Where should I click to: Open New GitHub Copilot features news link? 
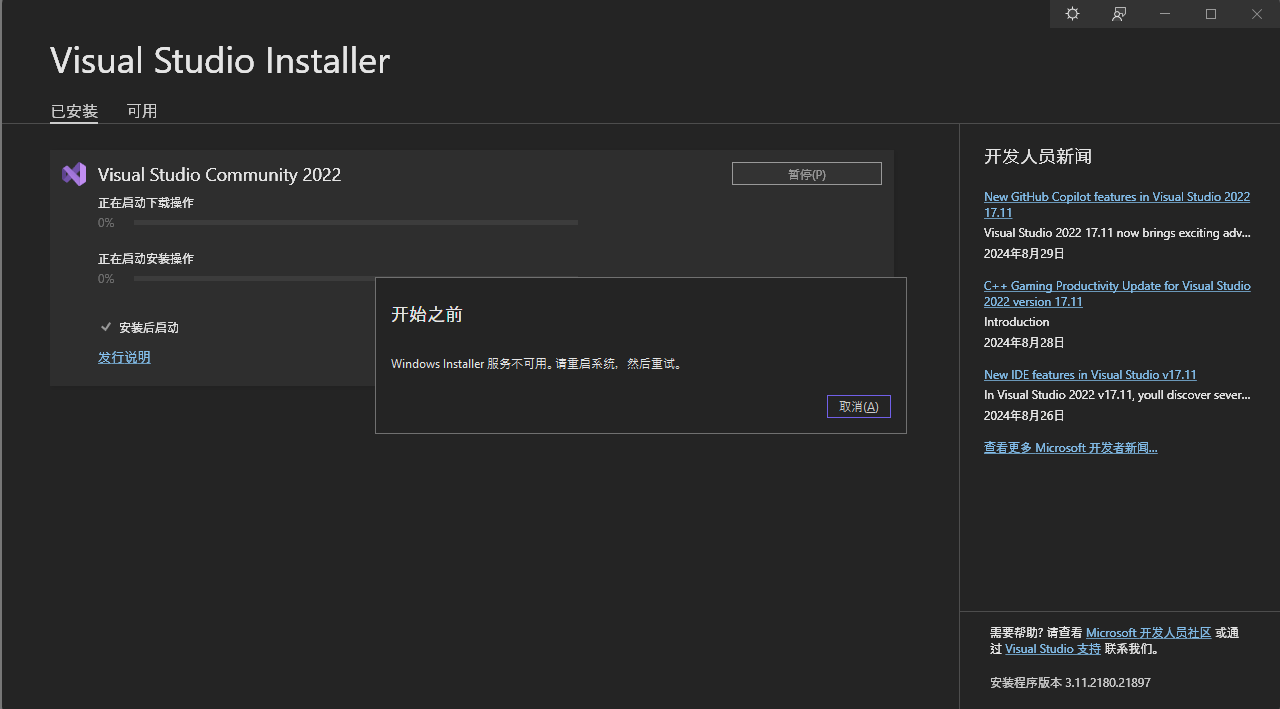[1117, 205]
